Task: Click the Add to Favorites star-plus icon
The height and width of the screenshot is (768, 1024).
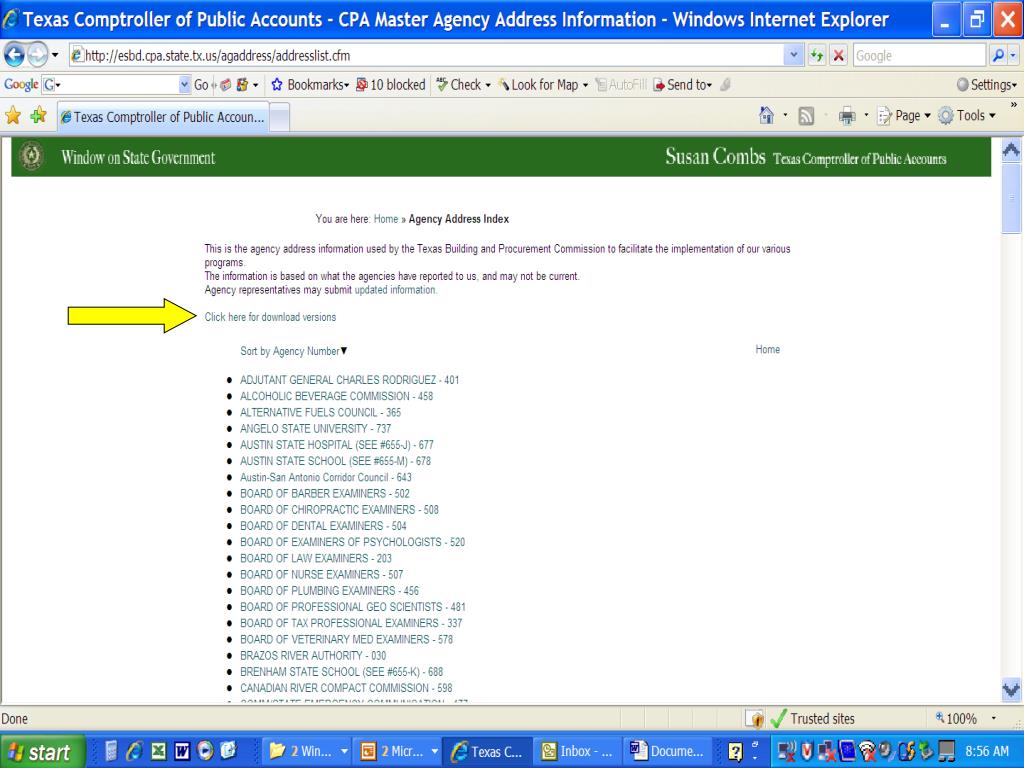Action: 39,116
